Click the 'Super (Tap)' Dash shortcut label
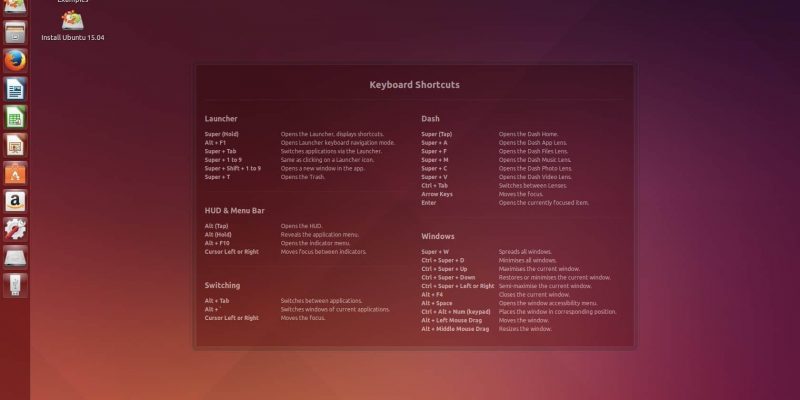 click(x=437, y=134)
